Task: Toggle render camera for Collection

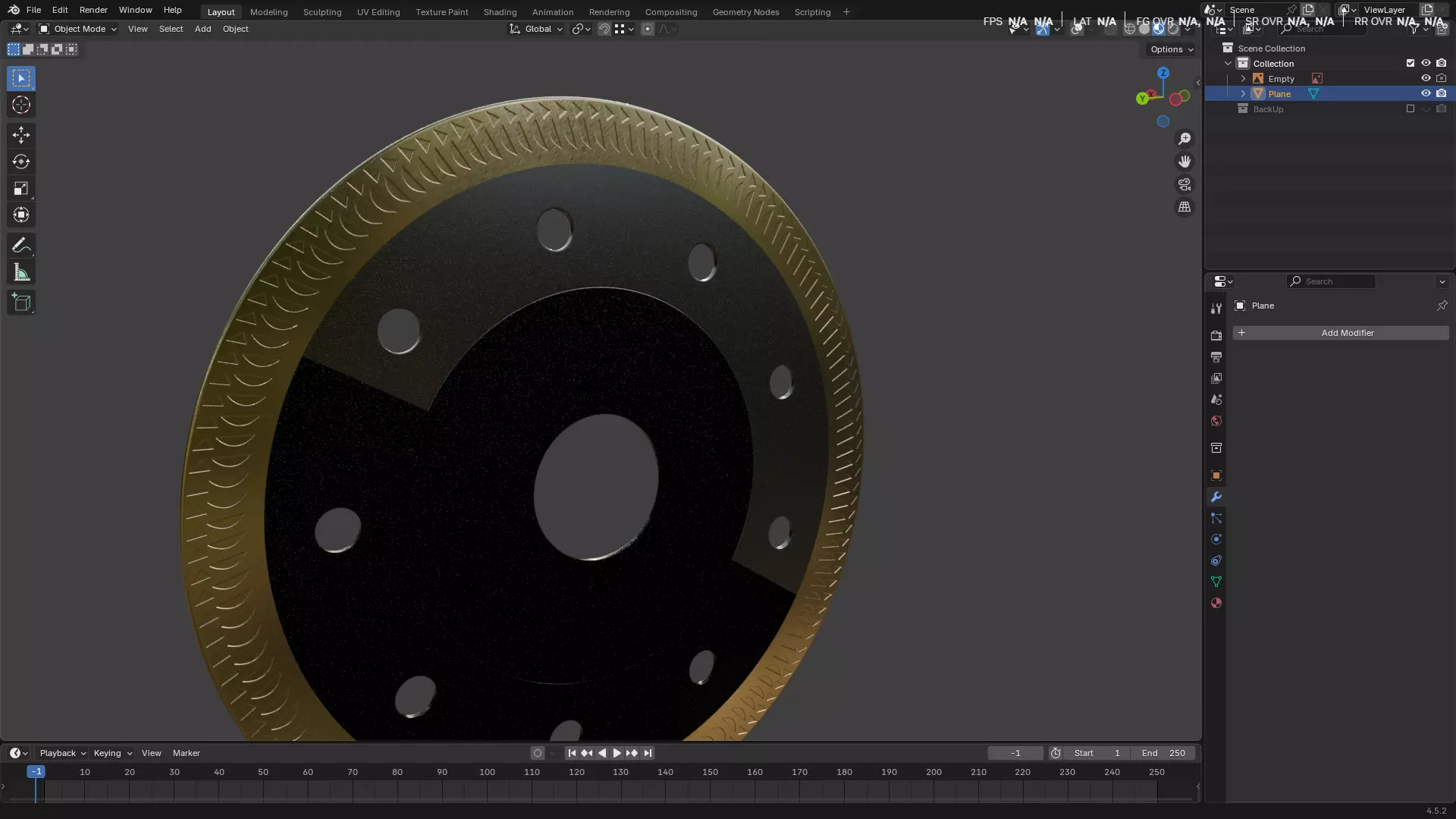Action: pyautogui.click(x=1442, y=63)
